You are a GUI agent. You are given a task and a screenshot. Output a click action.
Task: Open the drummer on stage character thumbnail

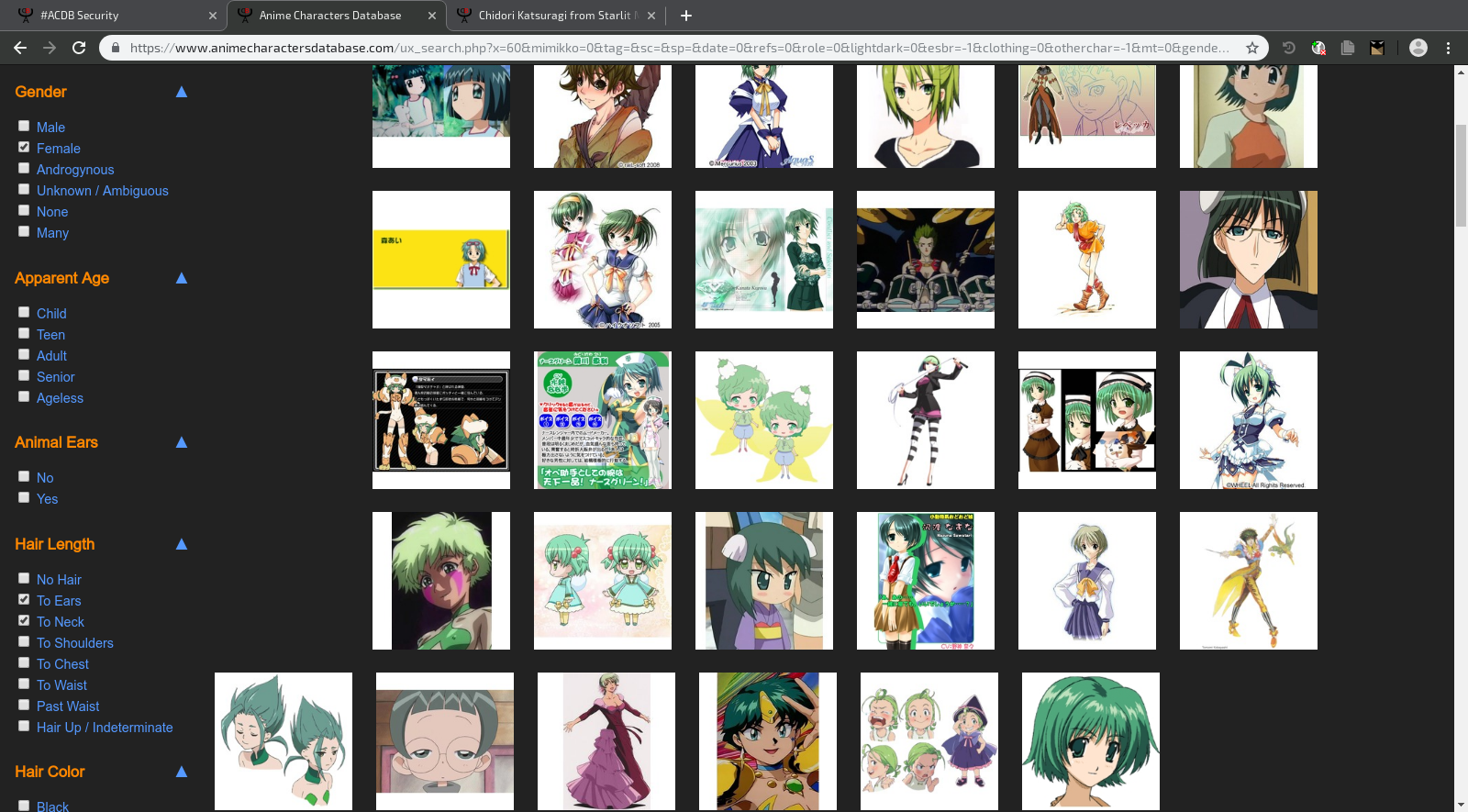[926, 260]
